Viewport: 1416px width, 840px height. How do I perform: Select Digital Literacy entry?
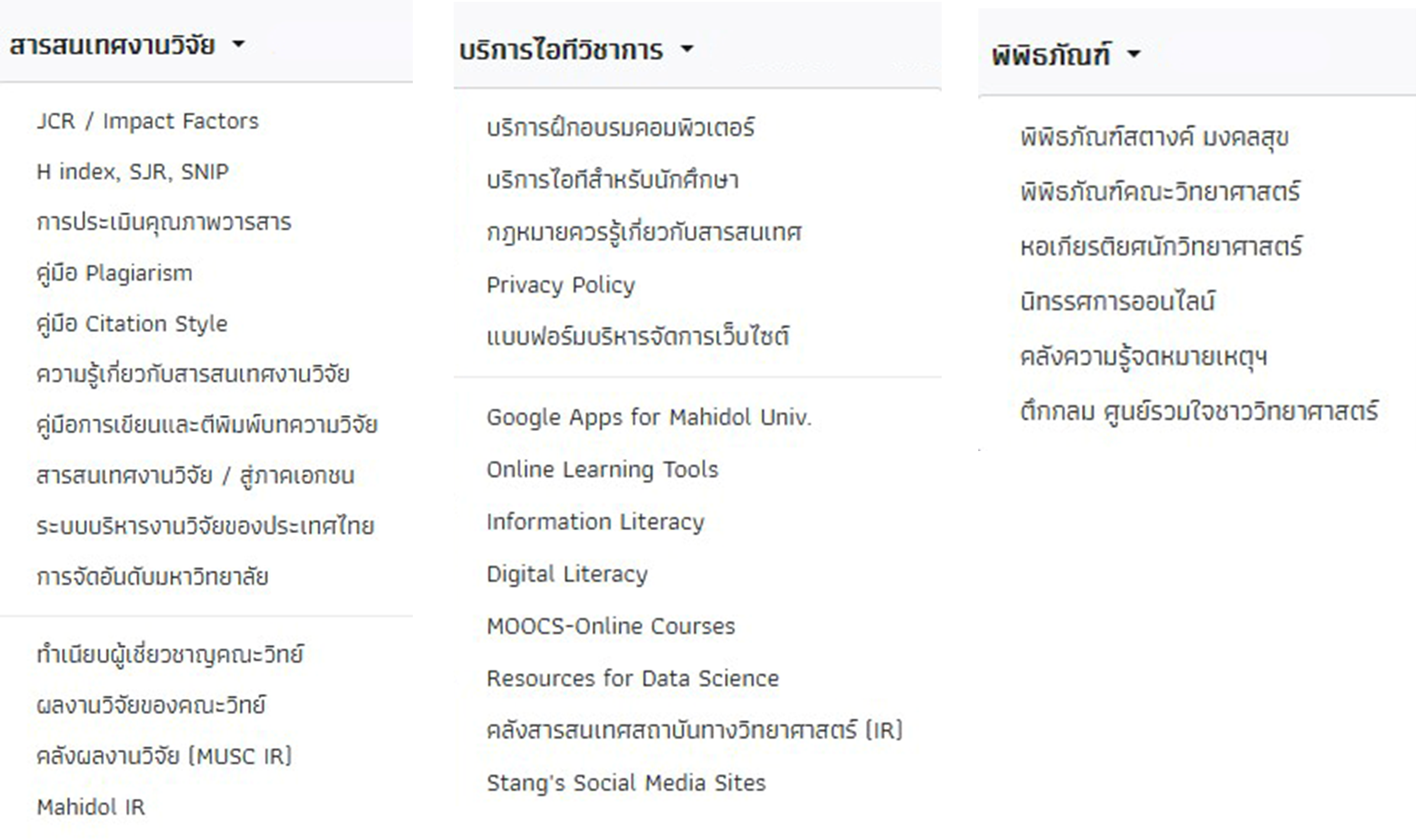tap(567, 574)
